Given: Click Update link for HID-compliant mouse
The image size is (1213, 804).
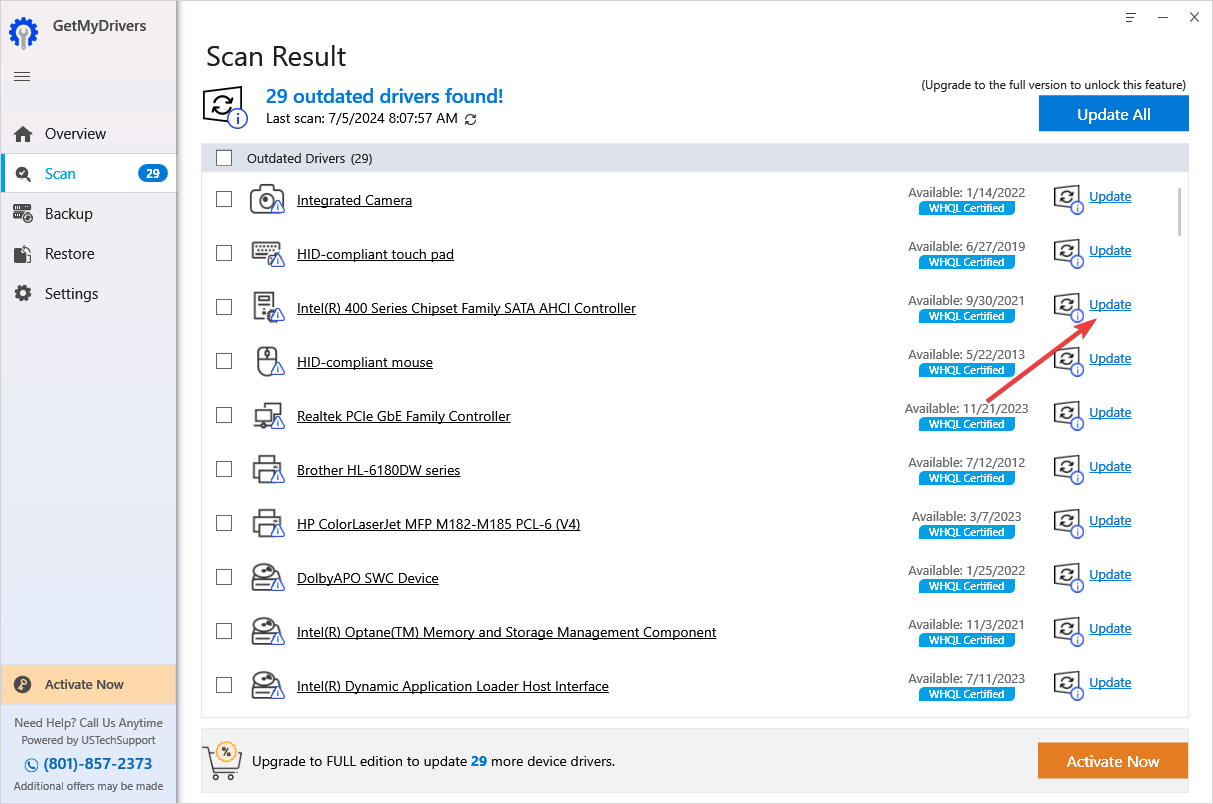Looking at the screenshot, I should [x=1110, y=359].
